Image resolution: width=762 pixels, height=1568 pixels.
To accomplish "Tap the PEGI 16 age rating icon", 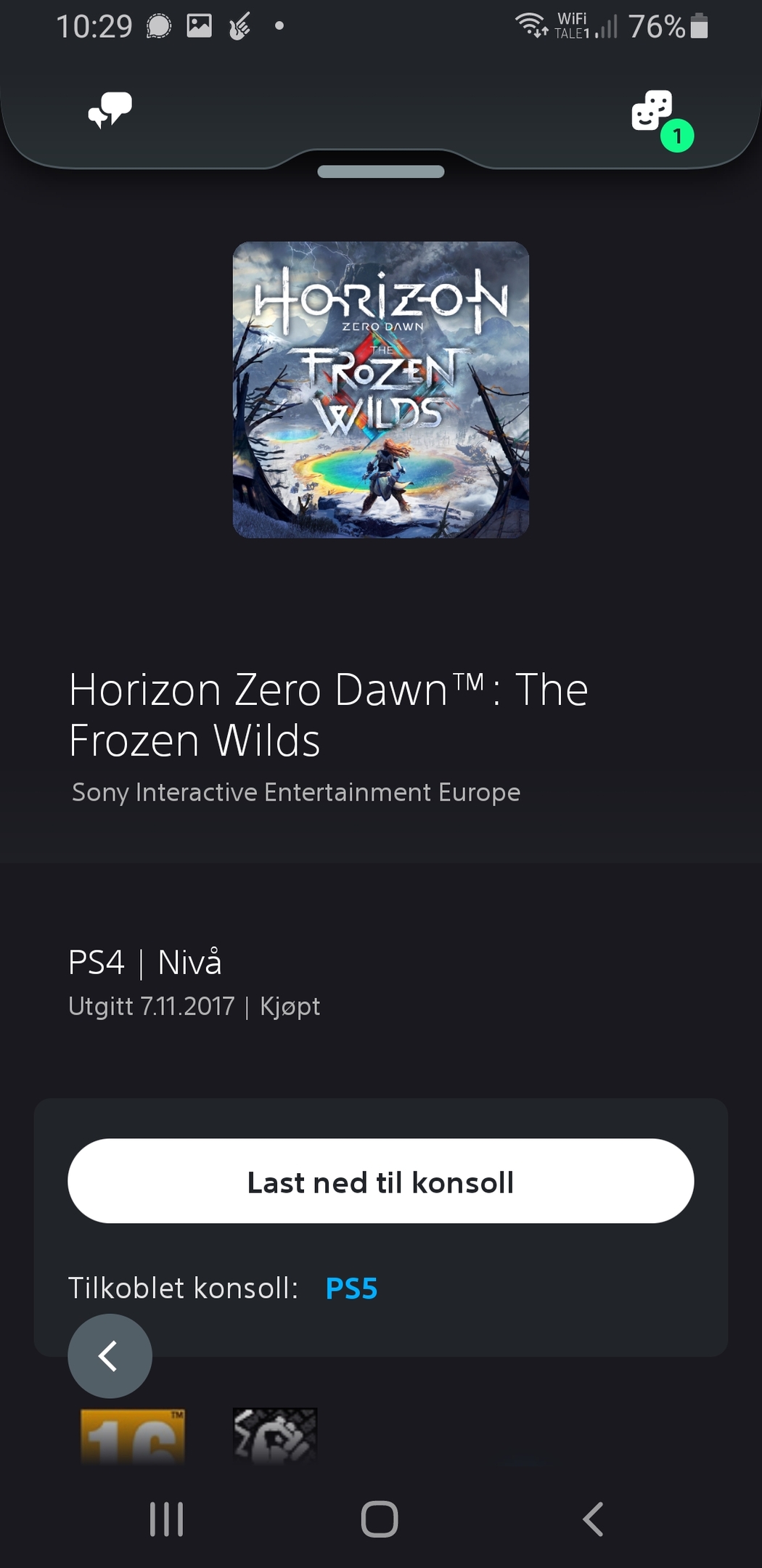I will pyautogui.click(x=133, y=1437).
